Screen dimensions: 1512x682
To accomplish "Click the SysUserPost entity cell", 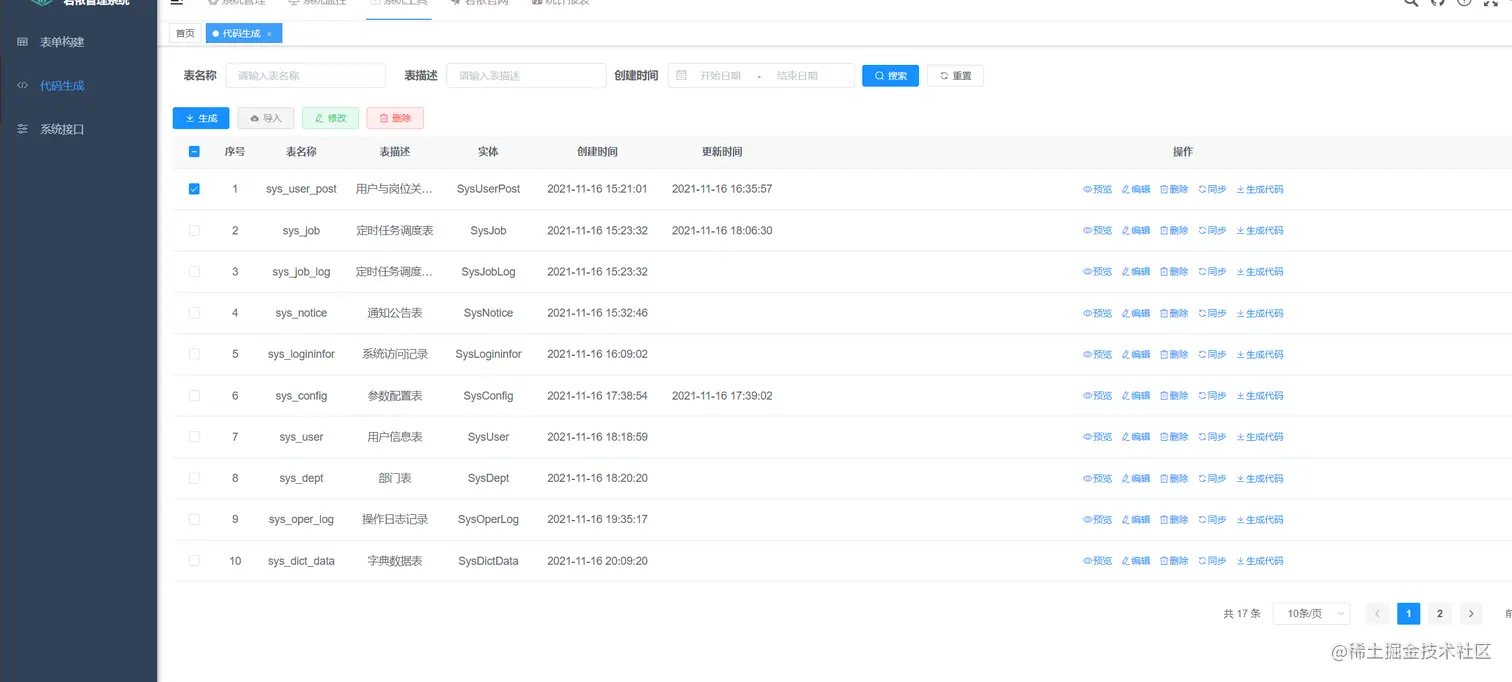I will click(x=488, y=189).
